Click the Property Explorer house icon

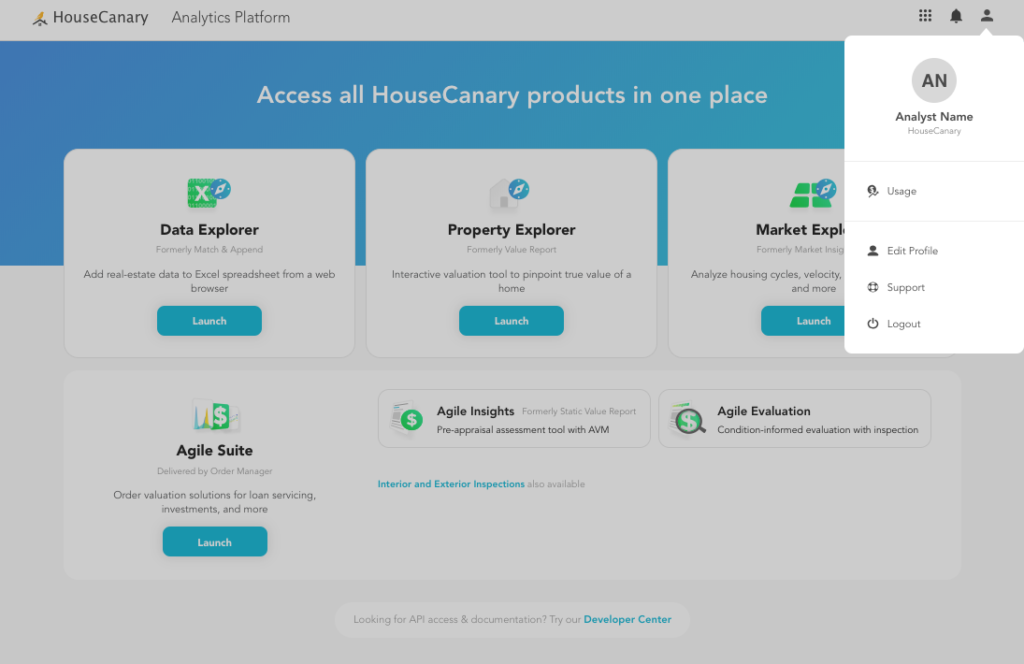click(x=511, y=191)
